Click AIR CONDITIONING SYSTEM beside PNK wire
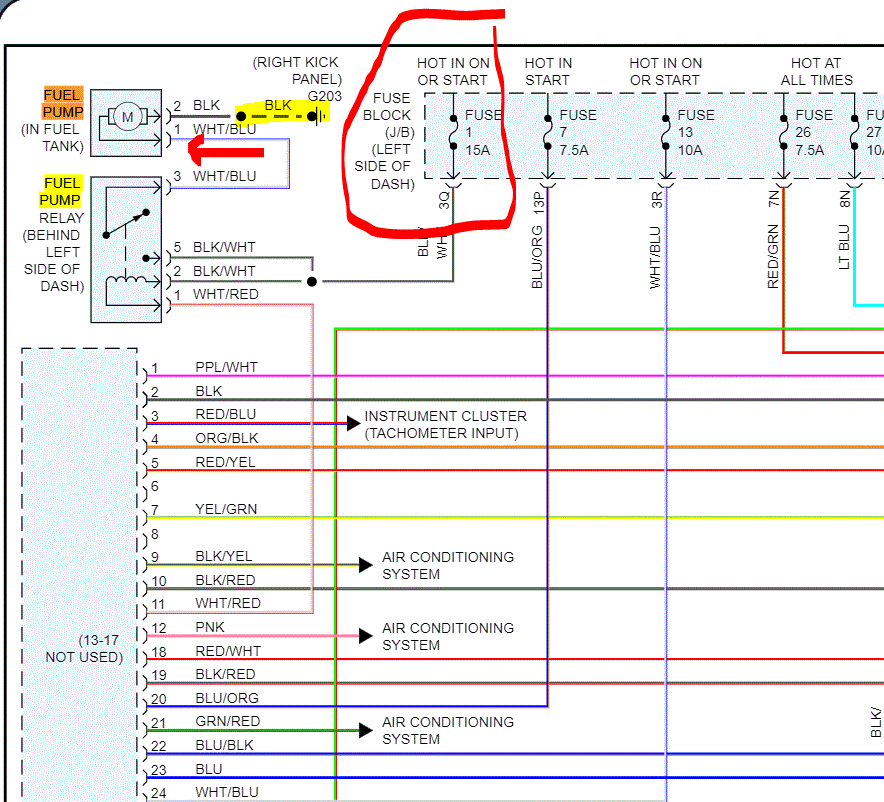This screenshot has width=884, height=802. pyautogui.click(x=448, y=637)
